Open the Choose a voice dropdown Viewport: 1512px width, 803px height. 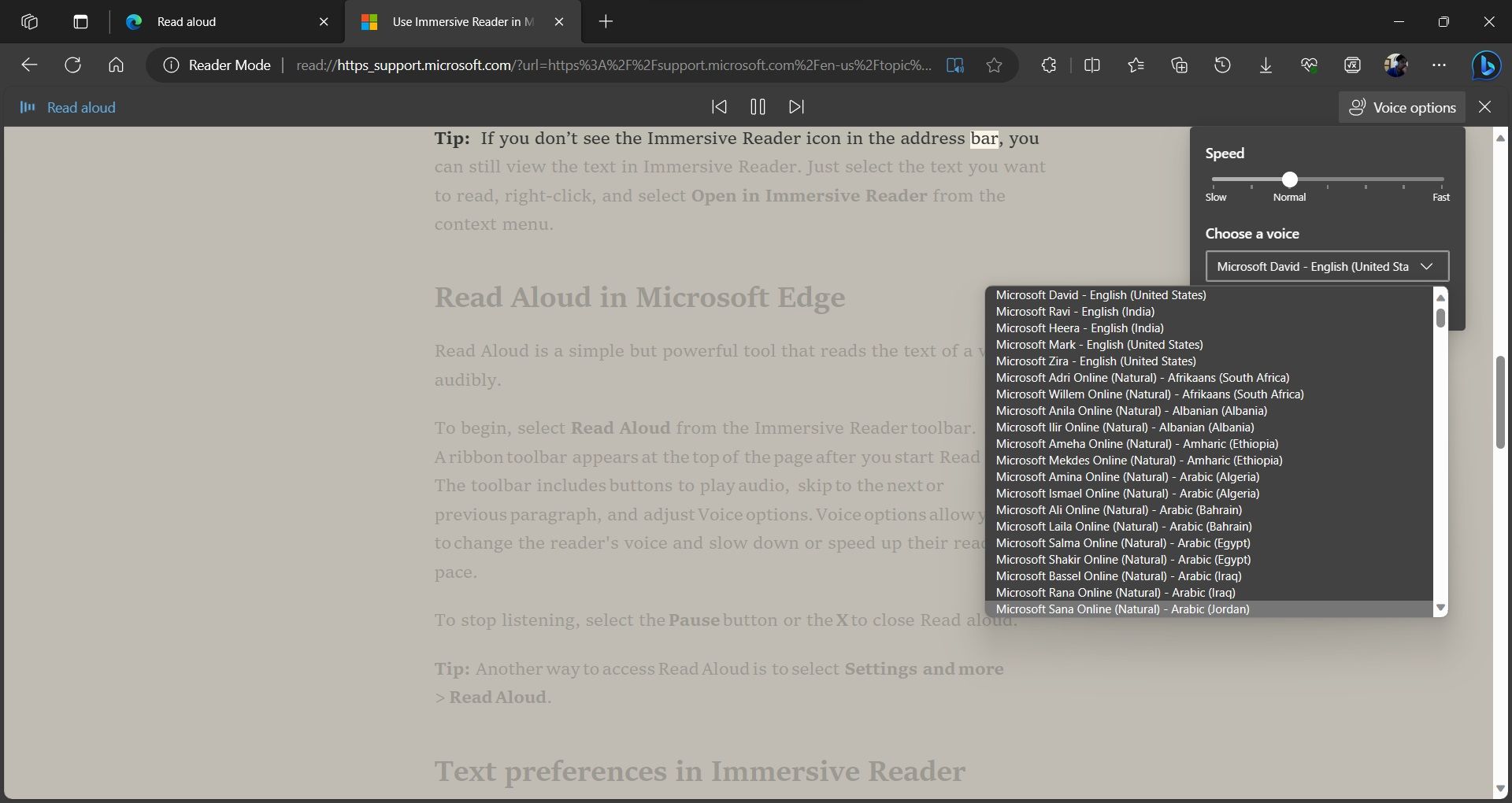[1326, 266]
